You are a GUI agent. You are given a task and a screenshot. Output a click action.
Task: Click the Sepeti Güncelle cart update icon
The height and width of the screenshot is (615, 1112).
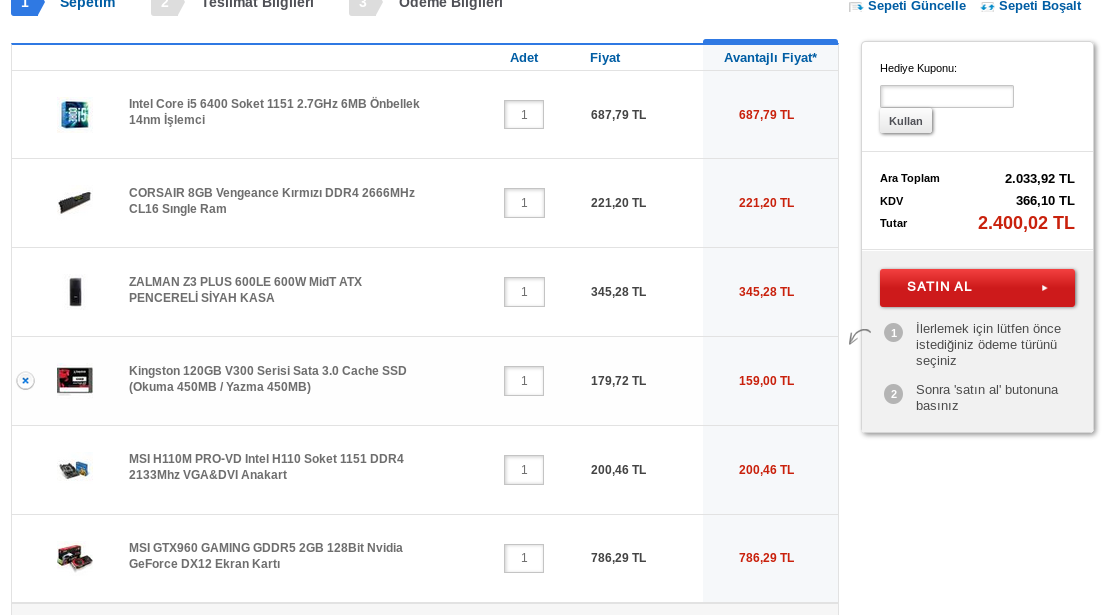[856, 6]
